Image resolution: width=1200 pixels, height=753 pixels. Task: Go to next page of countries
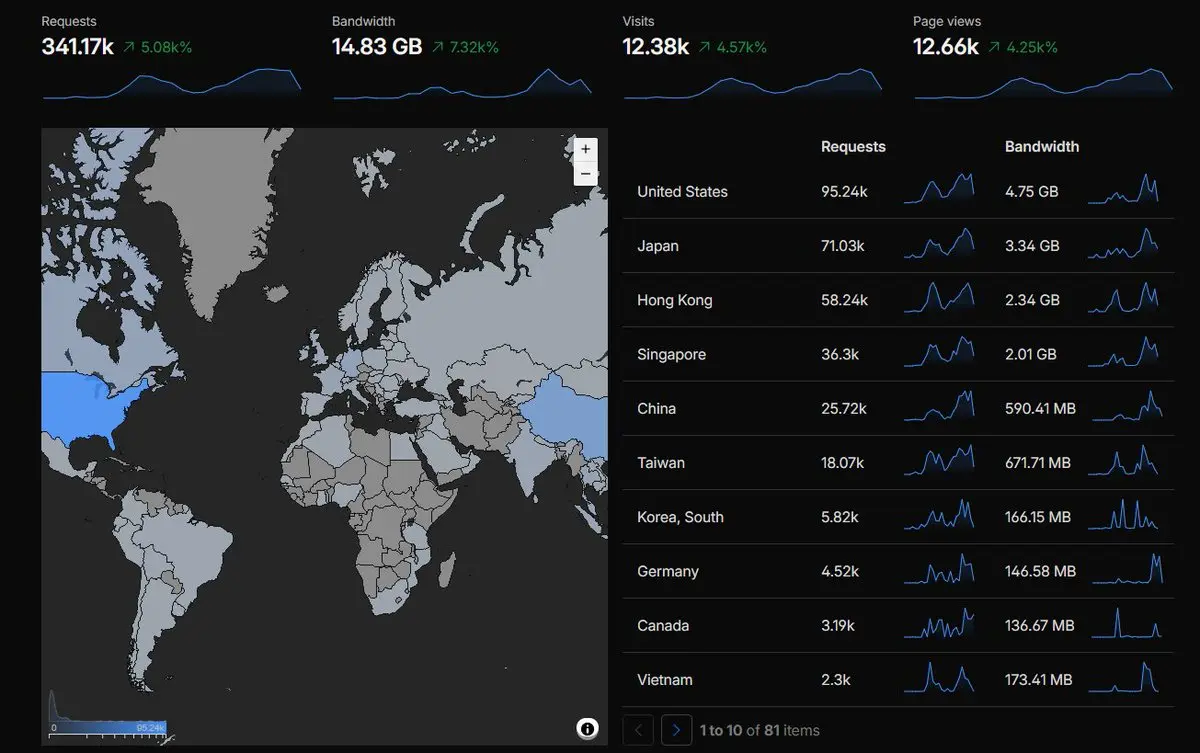point(677,730)
